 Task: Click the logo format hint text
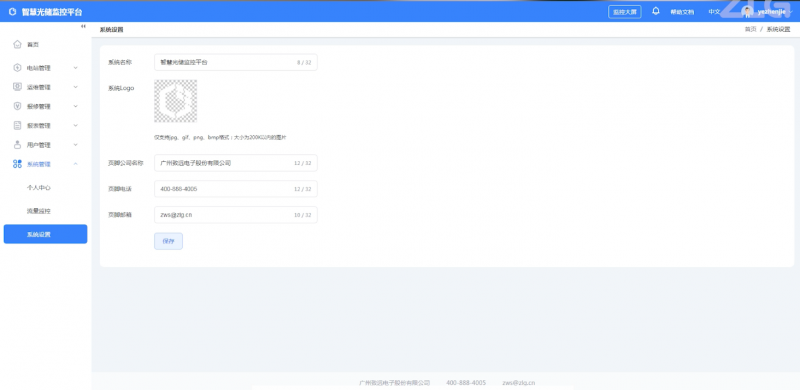point(220,137)
